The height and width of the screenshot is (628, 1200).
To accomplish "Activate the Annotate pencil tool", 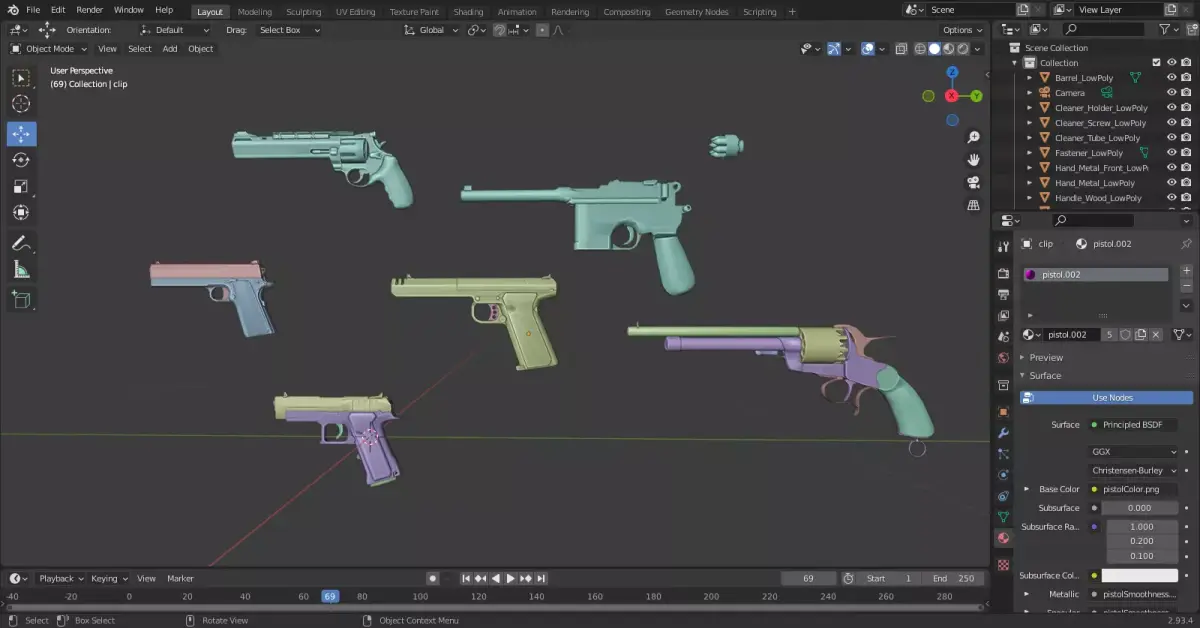I will pos(21,243).
